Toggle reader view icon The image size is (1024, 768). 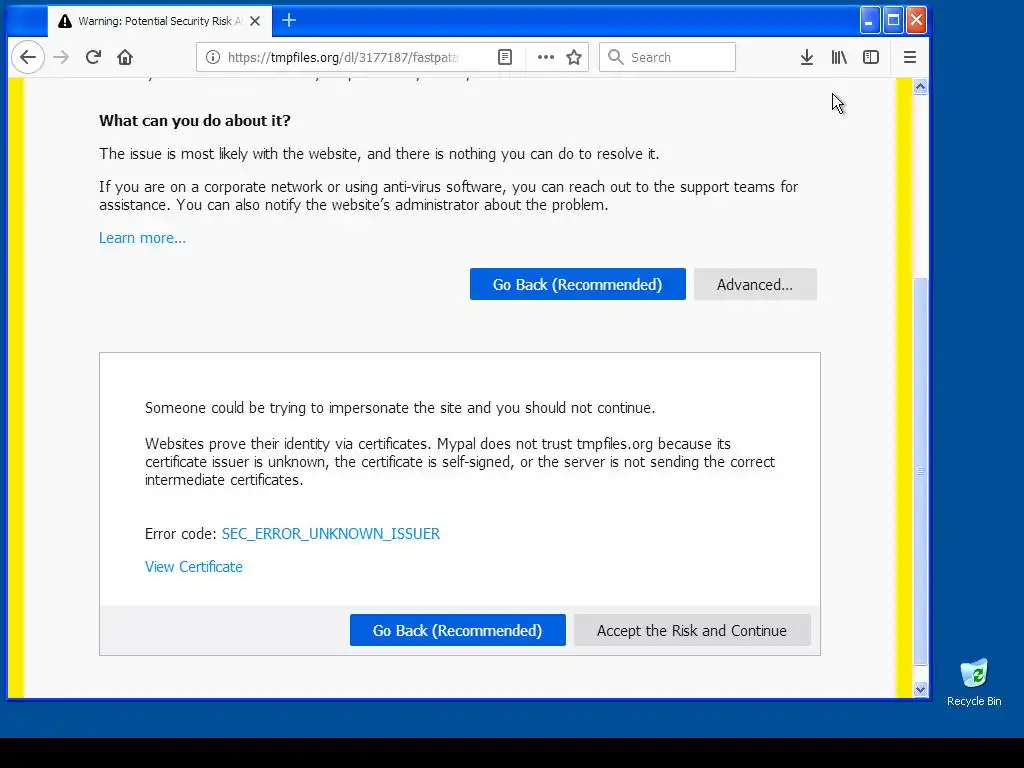(x=505, y=57)
